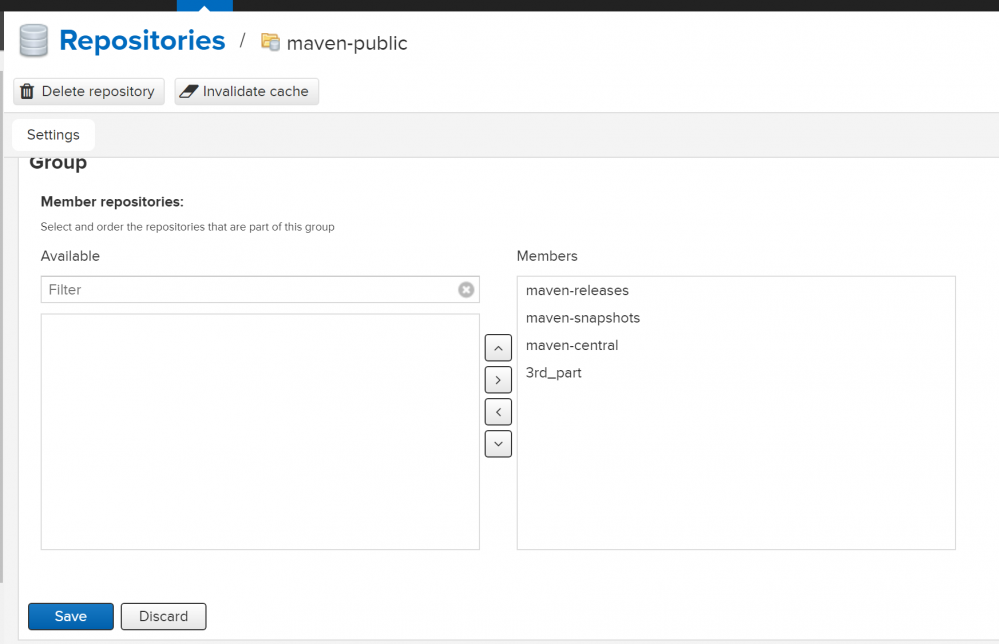
Task: Click the maven-public breadcrumb label
Action: pos(347,43)
